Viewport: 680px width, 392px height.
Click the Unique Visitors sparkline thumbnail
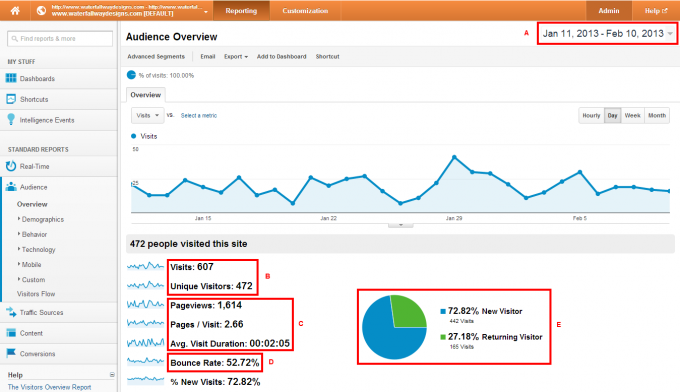coord(145,285)
